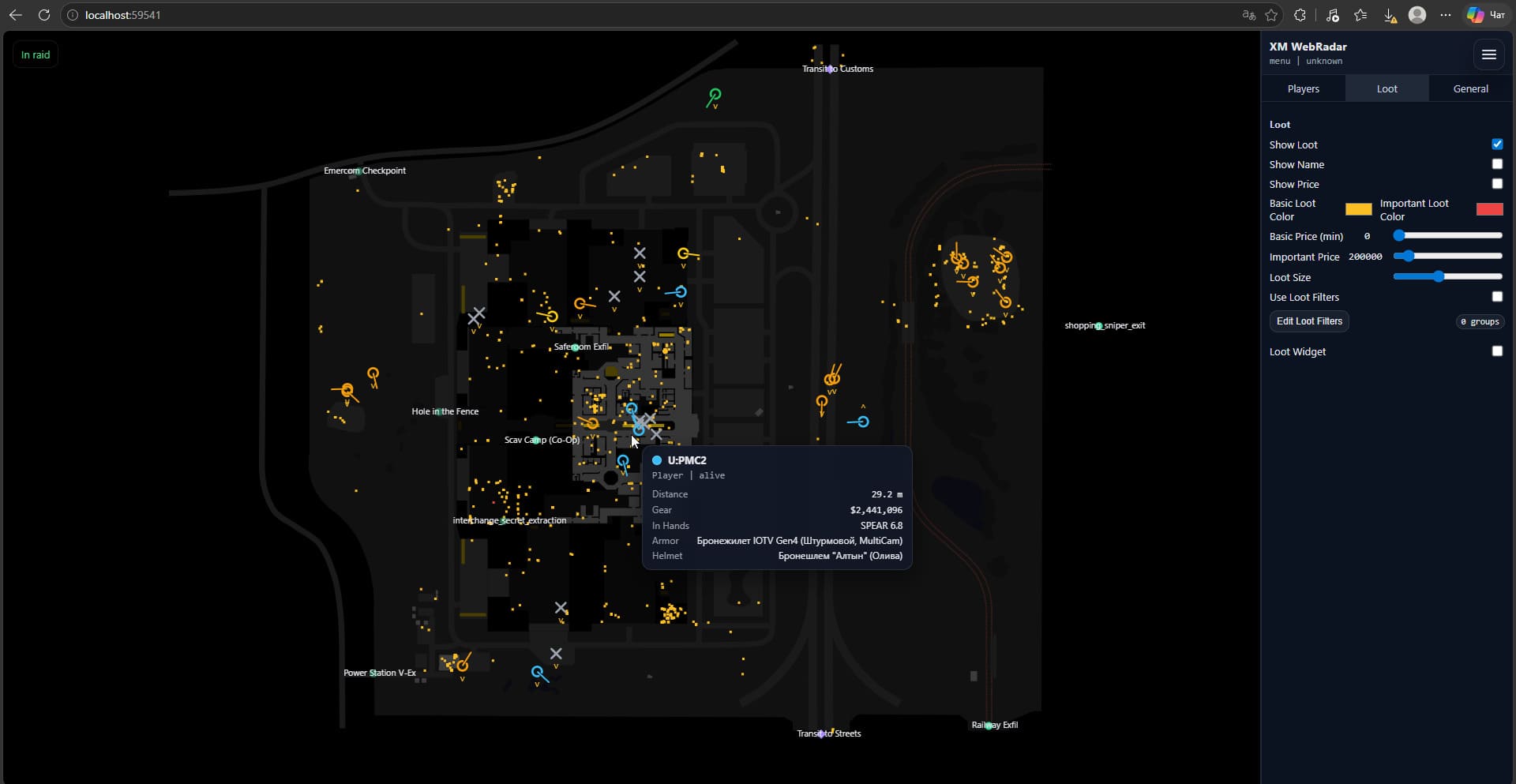The height and width of the screenshot is (784, 1516).
Task: Enable the Show Price checkbox
Action: click(1497, 183)
